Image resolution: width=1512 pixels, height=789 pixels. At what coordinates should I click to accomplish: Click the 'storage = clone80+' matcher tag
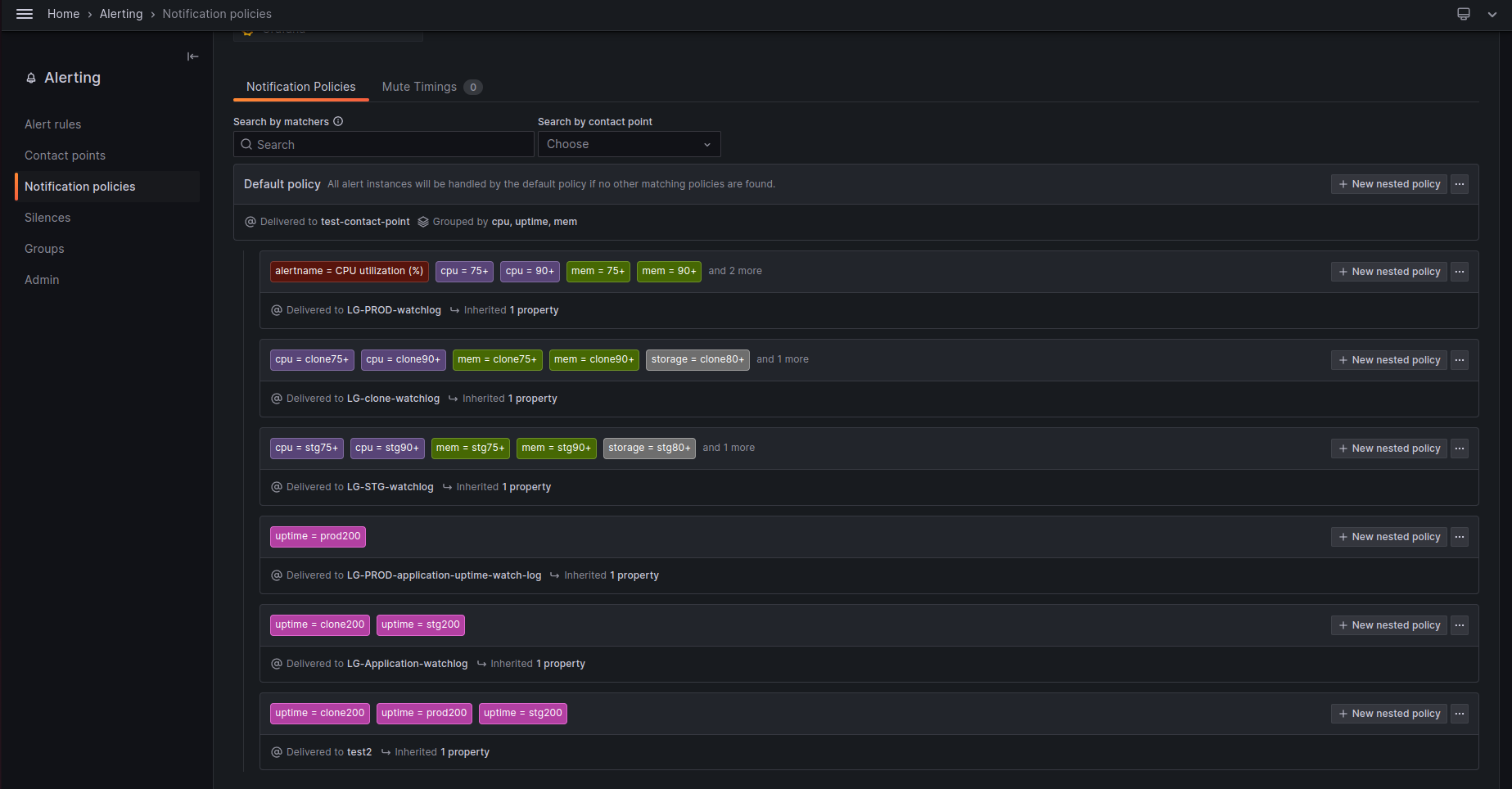click(x=697, y=359)
